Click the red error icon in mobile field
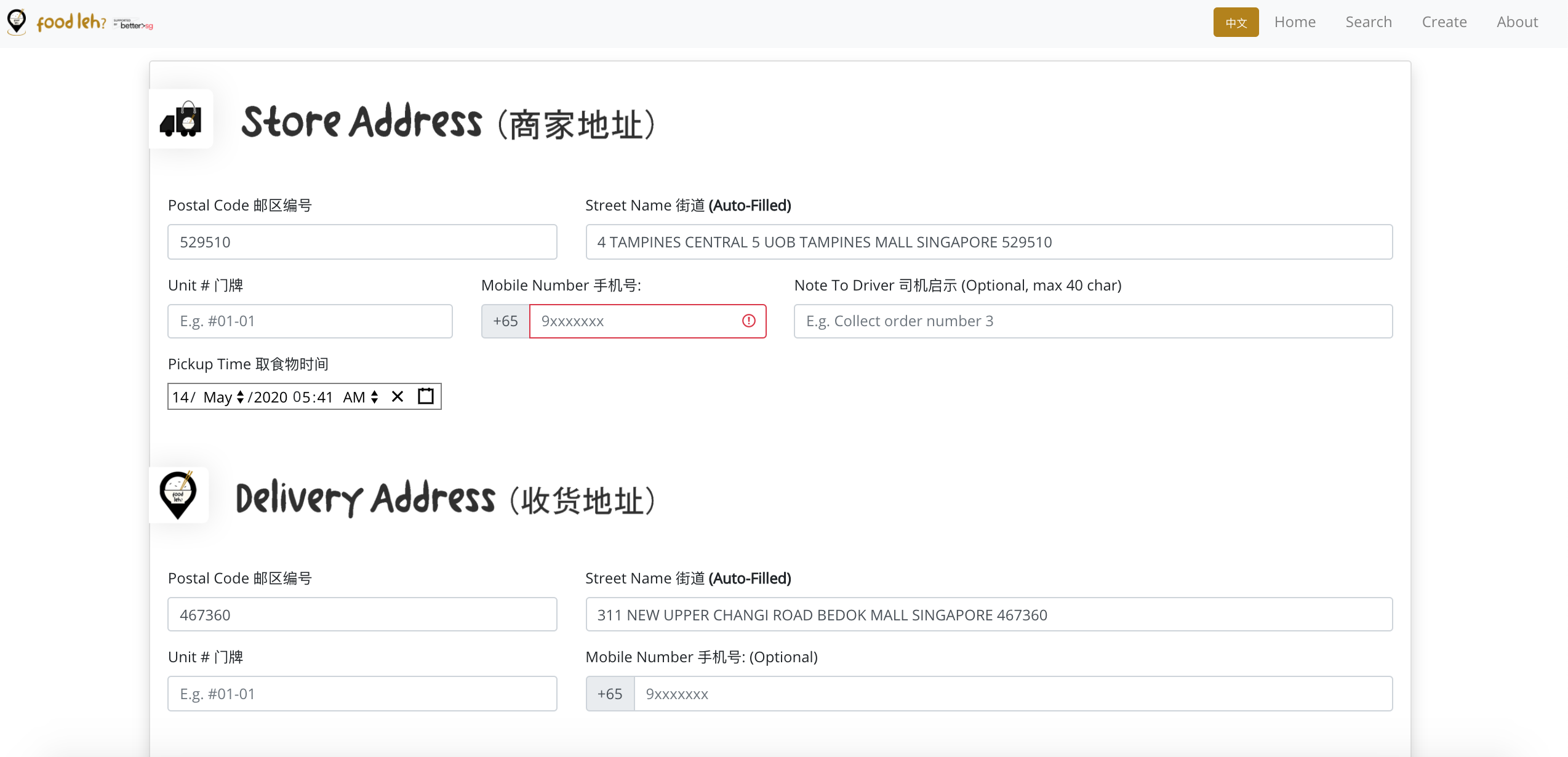1568x757 pixels. 748,321
